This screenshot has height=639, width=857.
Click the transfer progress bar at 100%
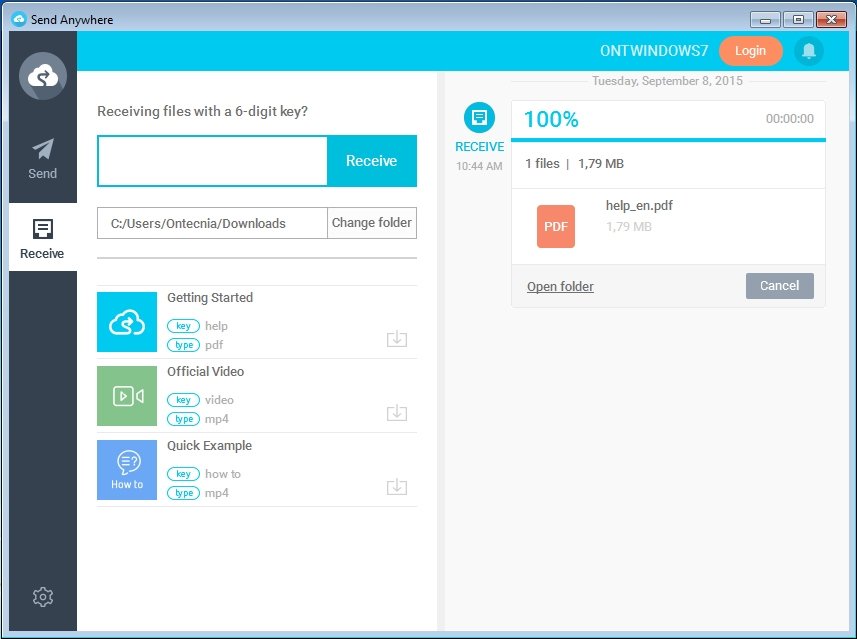(x=668, y=140)
